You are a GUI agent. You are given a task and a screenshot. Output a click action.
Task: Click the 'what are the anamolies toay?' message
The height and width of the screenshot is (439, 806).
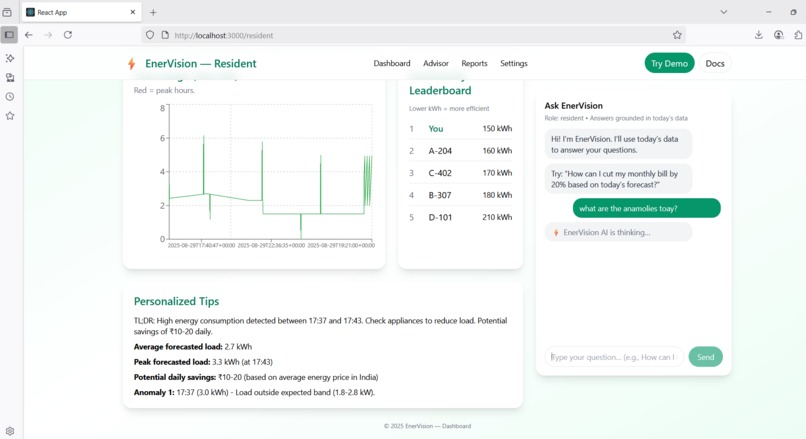[647, 208]
